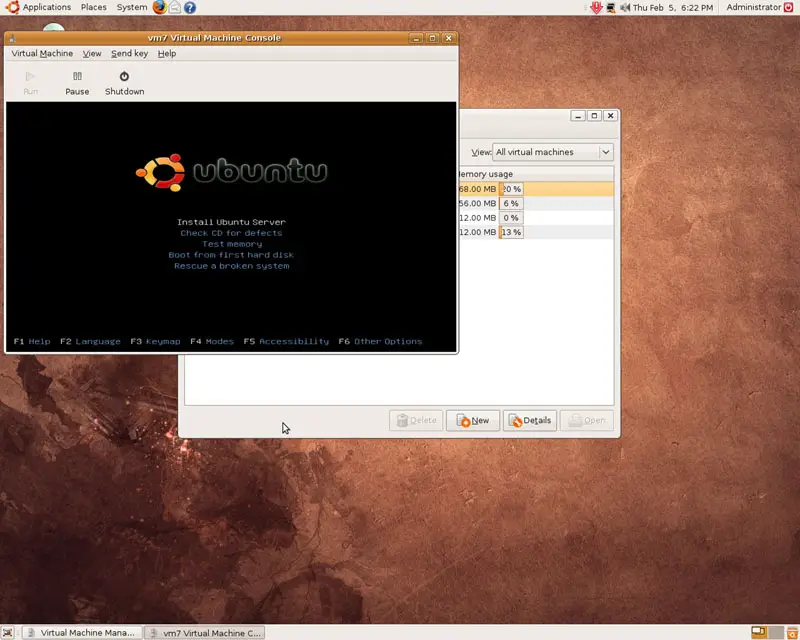Screen dimensions: 800x640
Task: Open the Applications menu in top panel
Action: pyautogui.click(x=39, y=7)
